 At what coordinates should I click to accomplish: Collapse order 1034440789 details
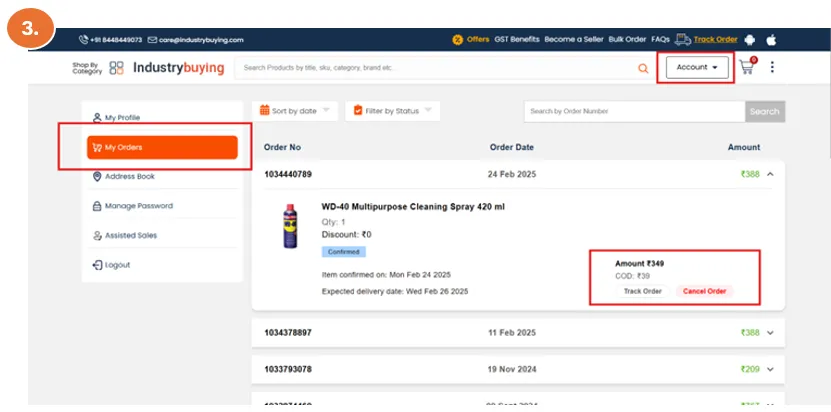coord(770,174)
